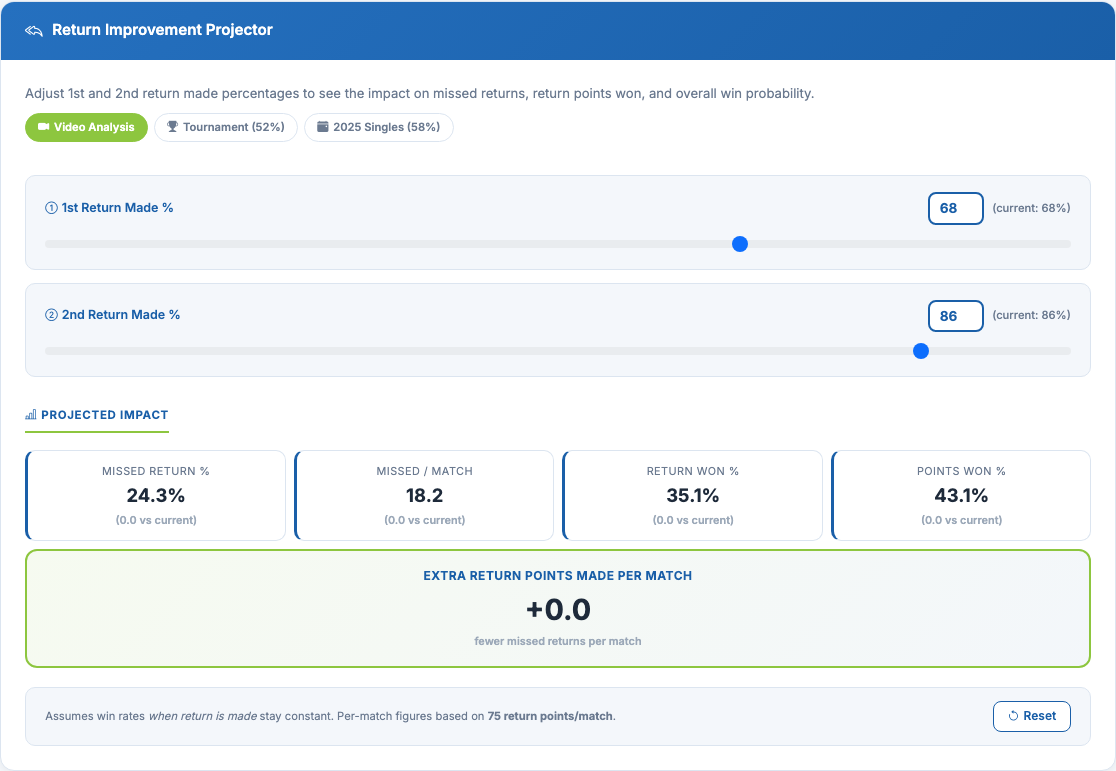Click the bar chart icon by Projected Impact
The height and width of the screenshot is (771, 1116).
[x=31, y=415]
